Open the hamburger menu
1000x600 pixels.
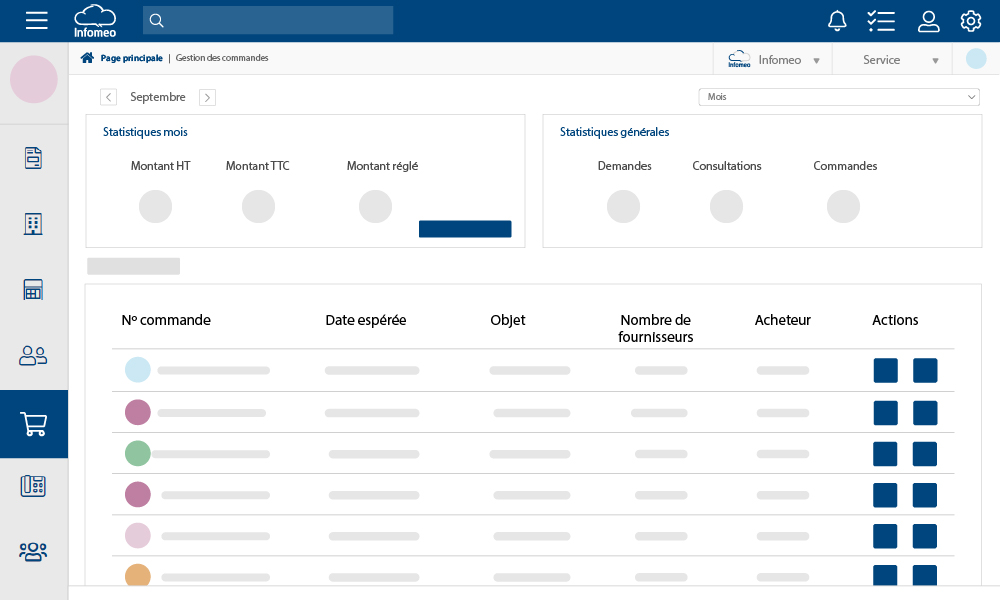tap(36, 20)
